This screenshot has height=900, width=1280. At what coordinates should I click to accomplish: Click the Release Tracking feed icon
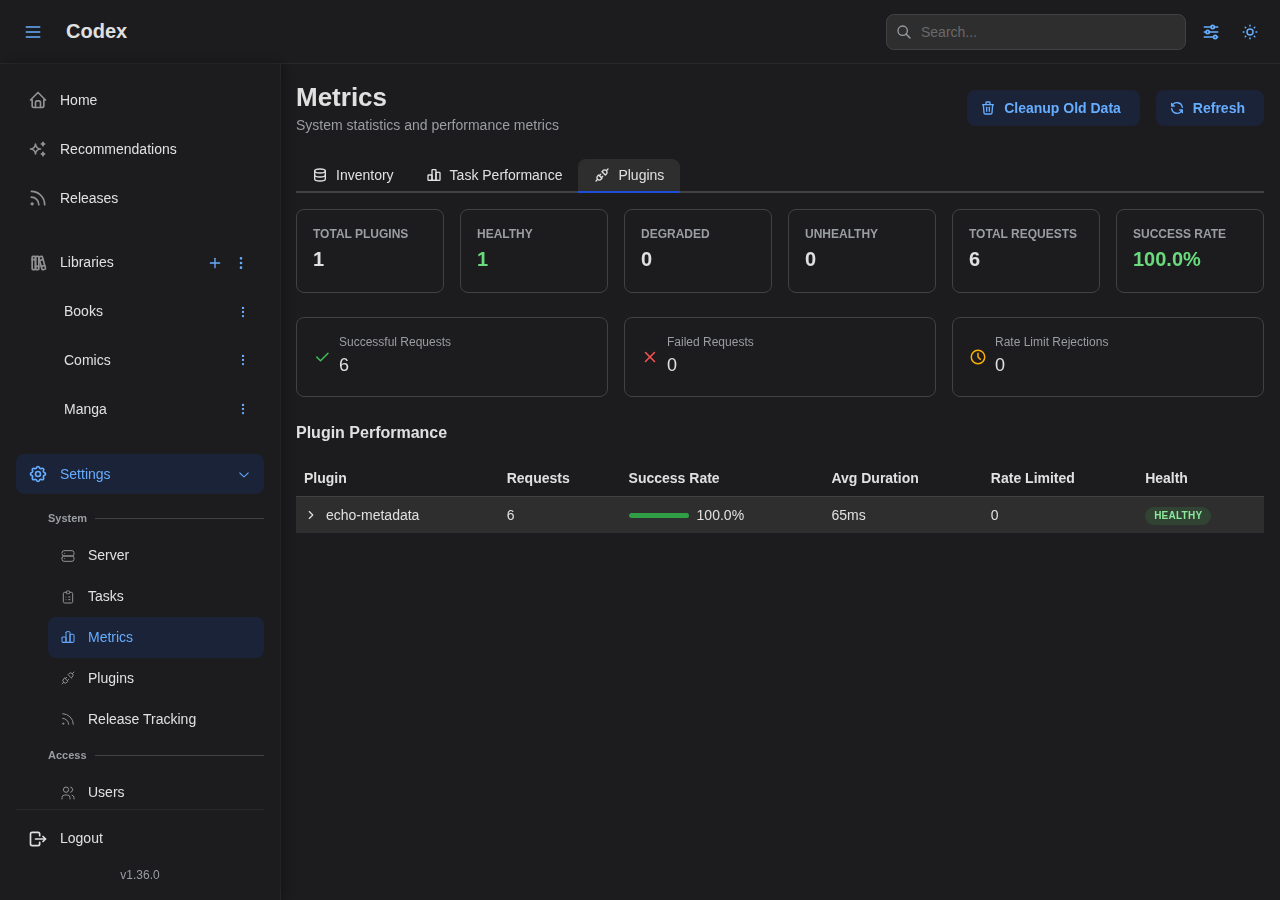tap(68, 719)
